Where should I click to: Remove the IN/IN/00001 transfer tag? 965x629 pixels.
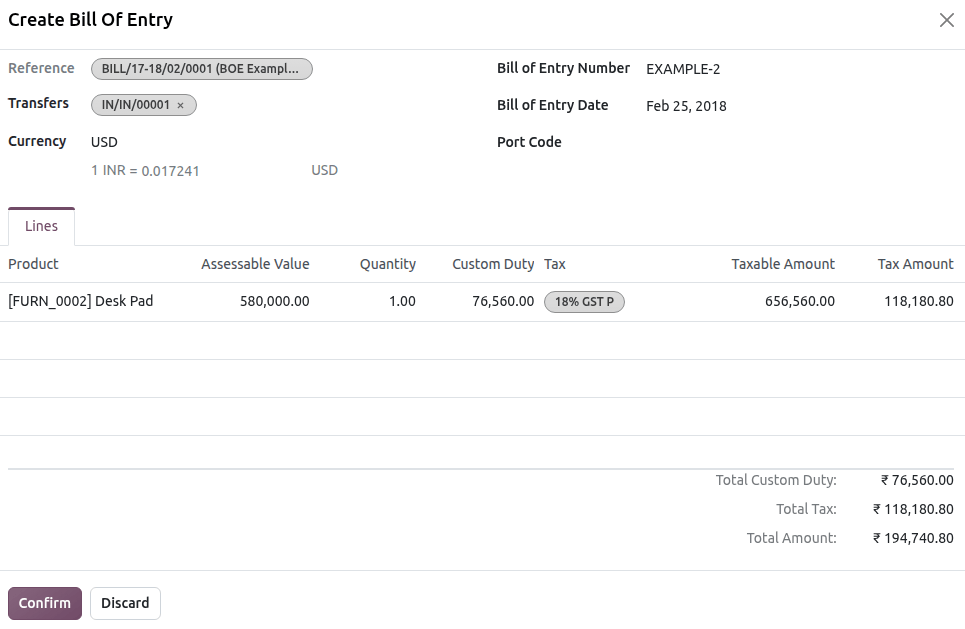click(x=180, y=105)
